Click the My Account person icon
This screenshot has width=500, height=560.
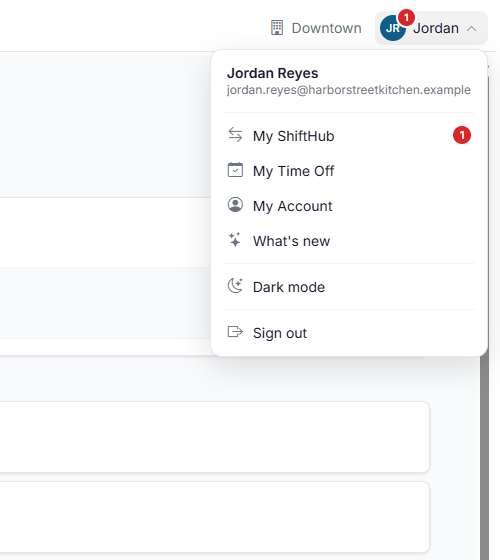click(x=235, y=205)
